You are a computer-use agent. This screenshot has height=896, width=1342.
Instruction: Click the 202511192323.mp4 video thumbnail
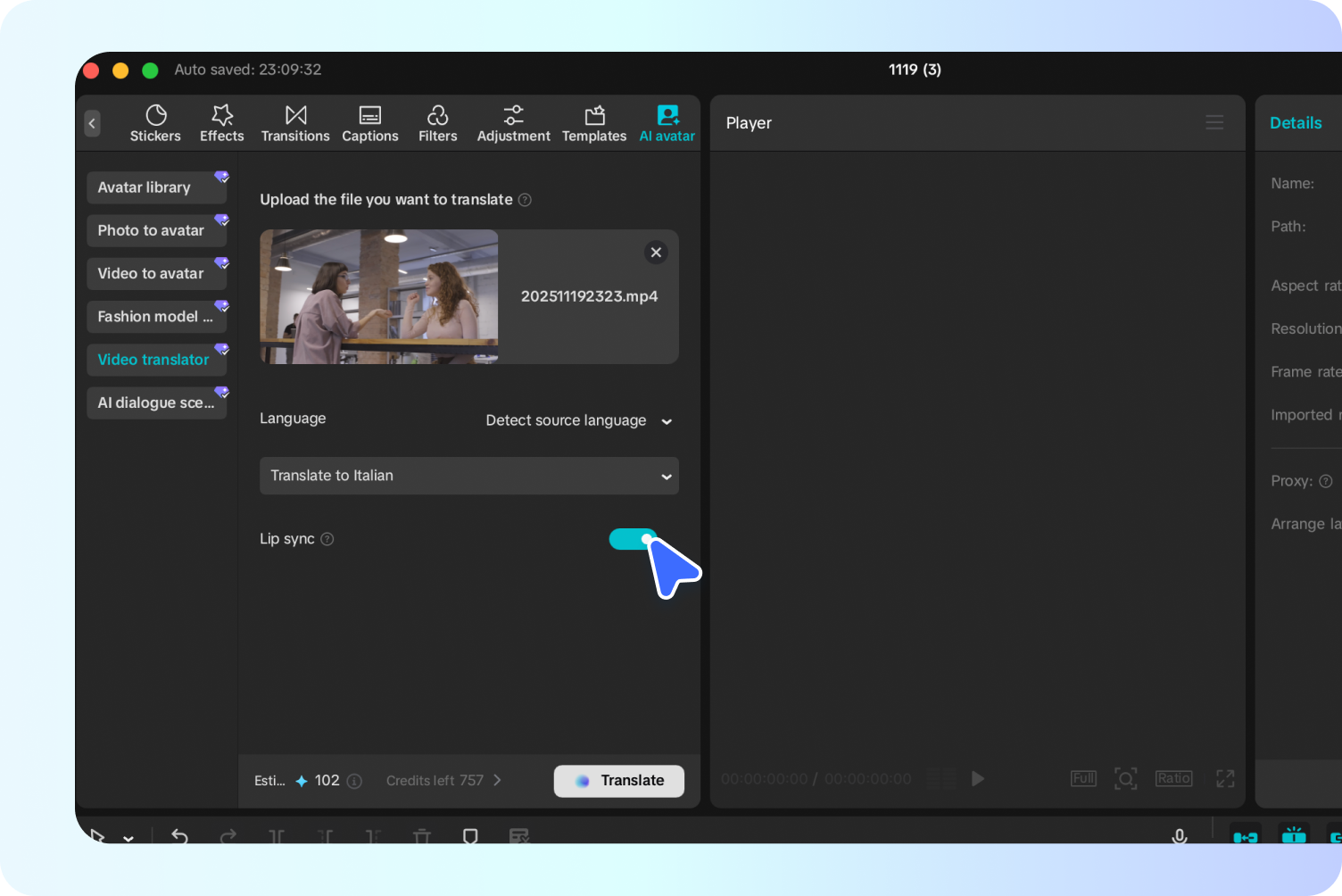[x=378, y=296]
